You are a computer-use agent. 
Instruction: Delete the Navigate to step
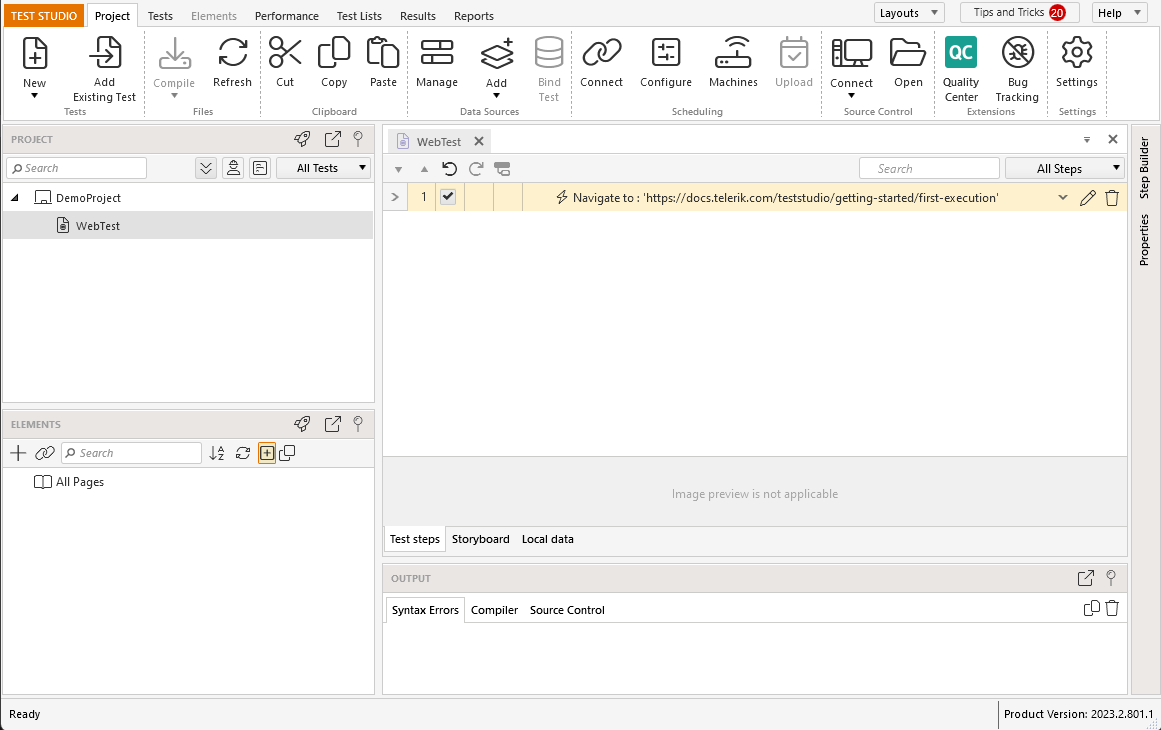[1112, 198]
